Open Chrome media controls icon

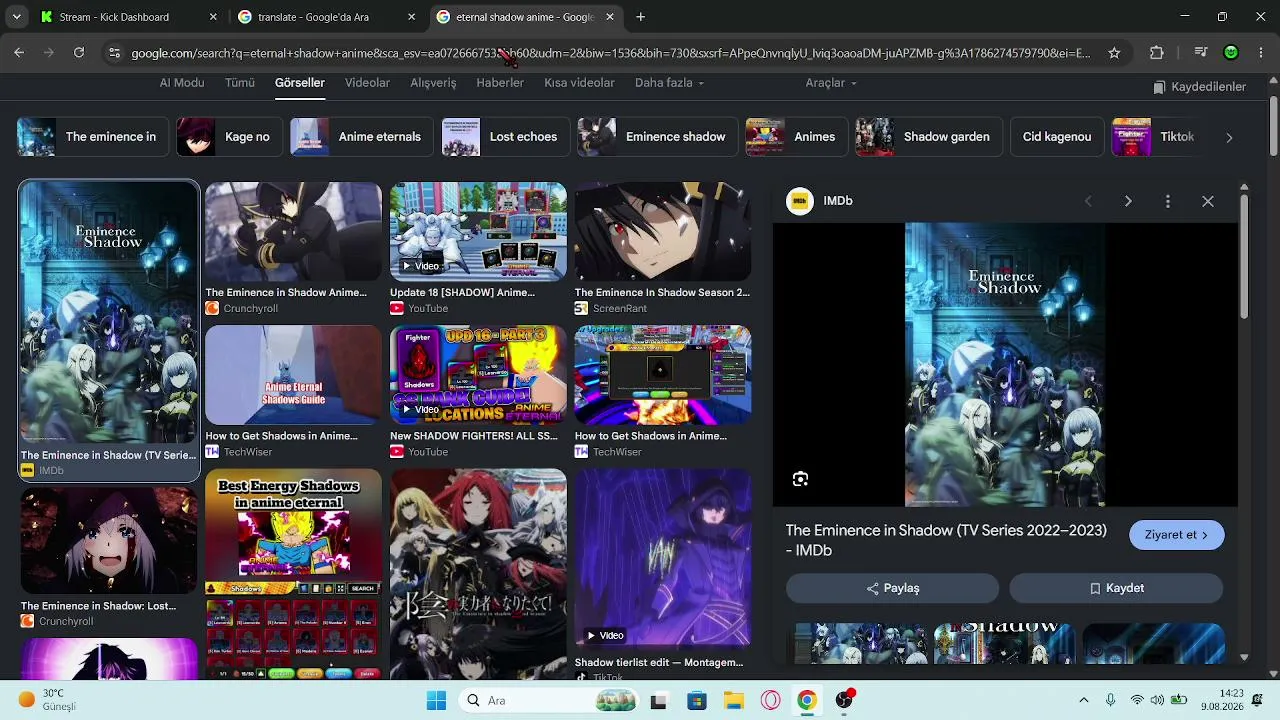1201,53
